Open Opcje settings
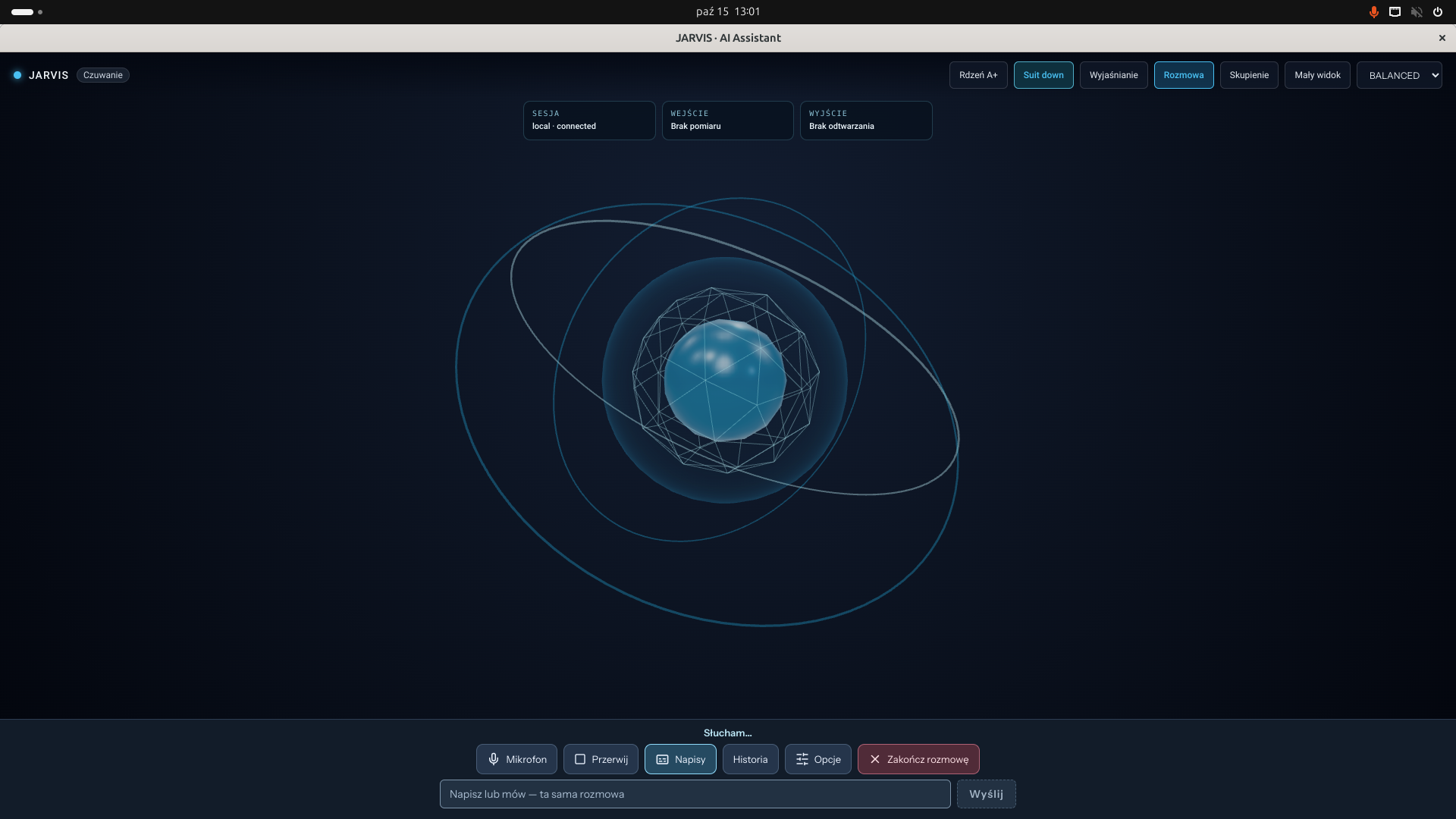The width and height of the screenshot is (1456, 819). point(817,759)
